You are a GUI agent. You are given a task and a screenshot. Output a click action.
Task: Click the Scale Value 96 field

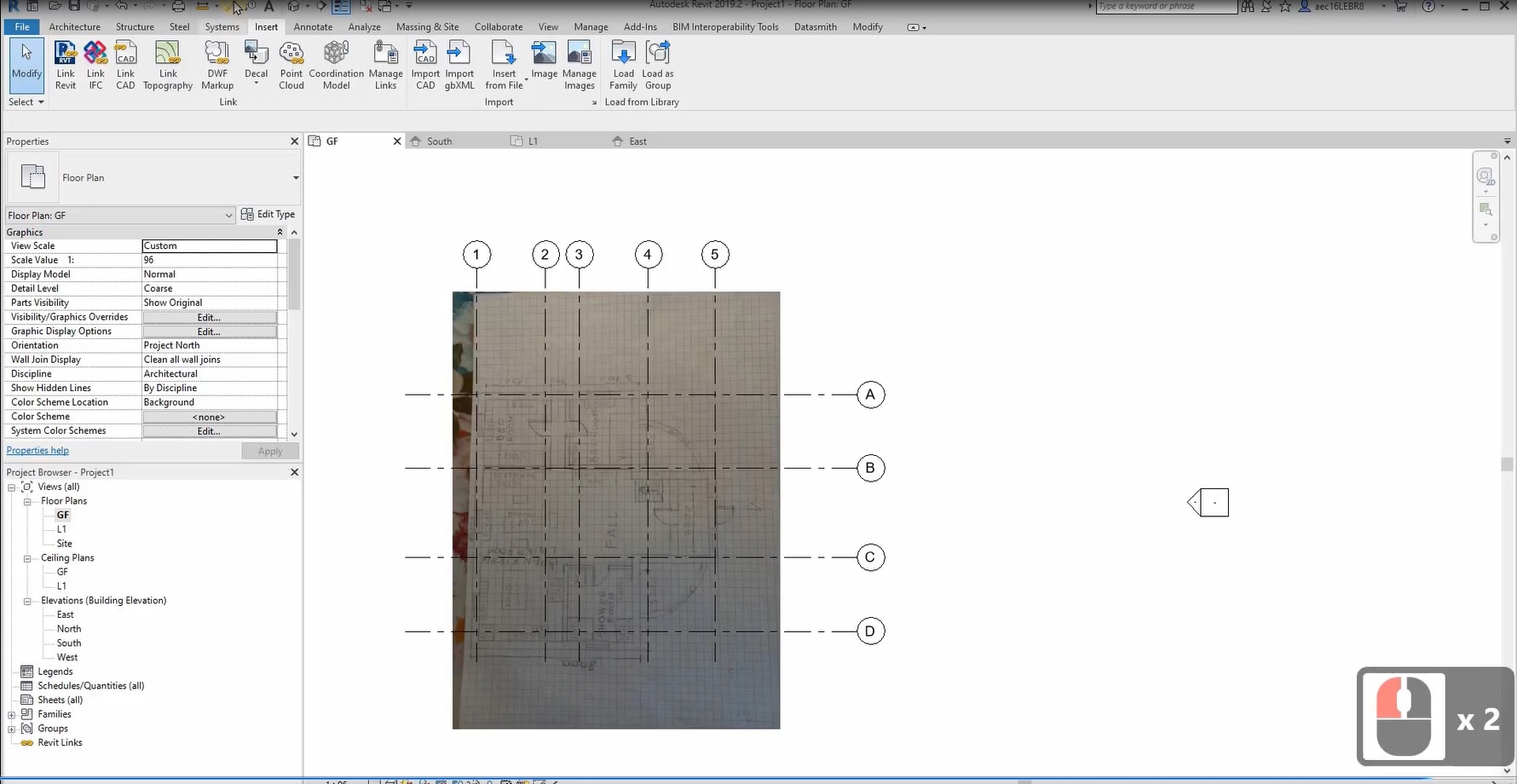(x=209, y=260)
